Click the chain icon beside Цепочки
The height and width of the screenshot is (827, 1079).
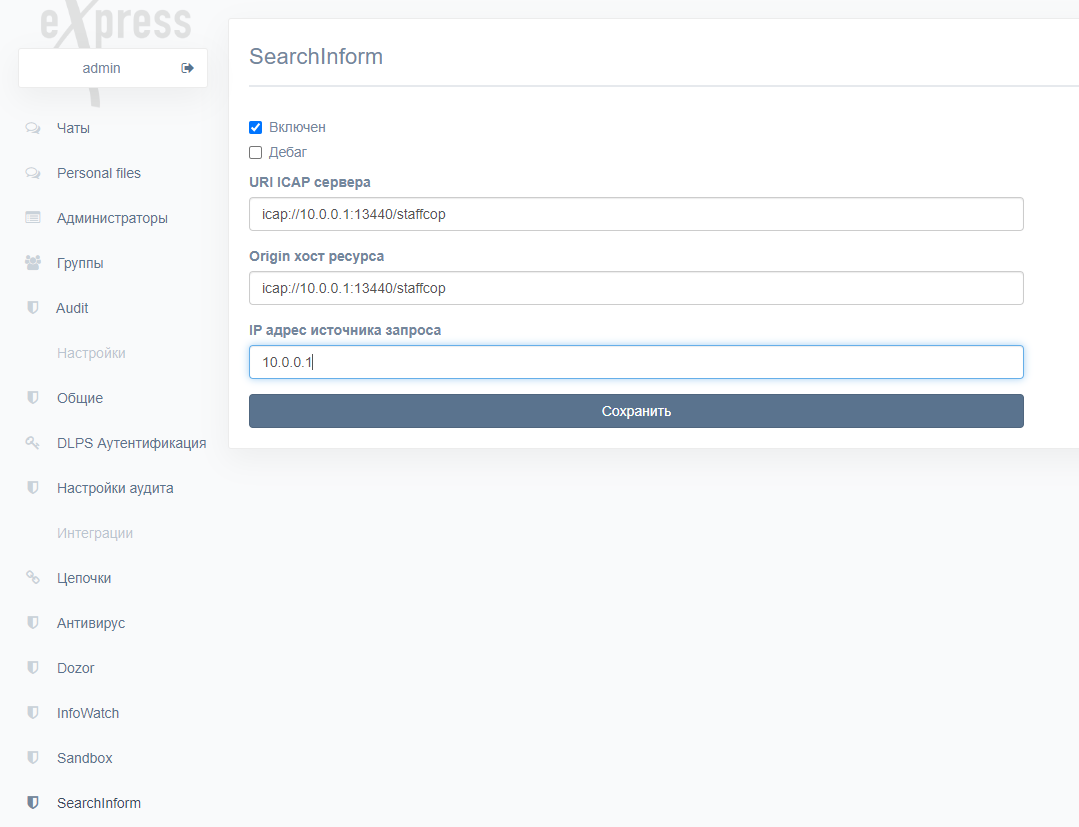click(x=33, y=578)
